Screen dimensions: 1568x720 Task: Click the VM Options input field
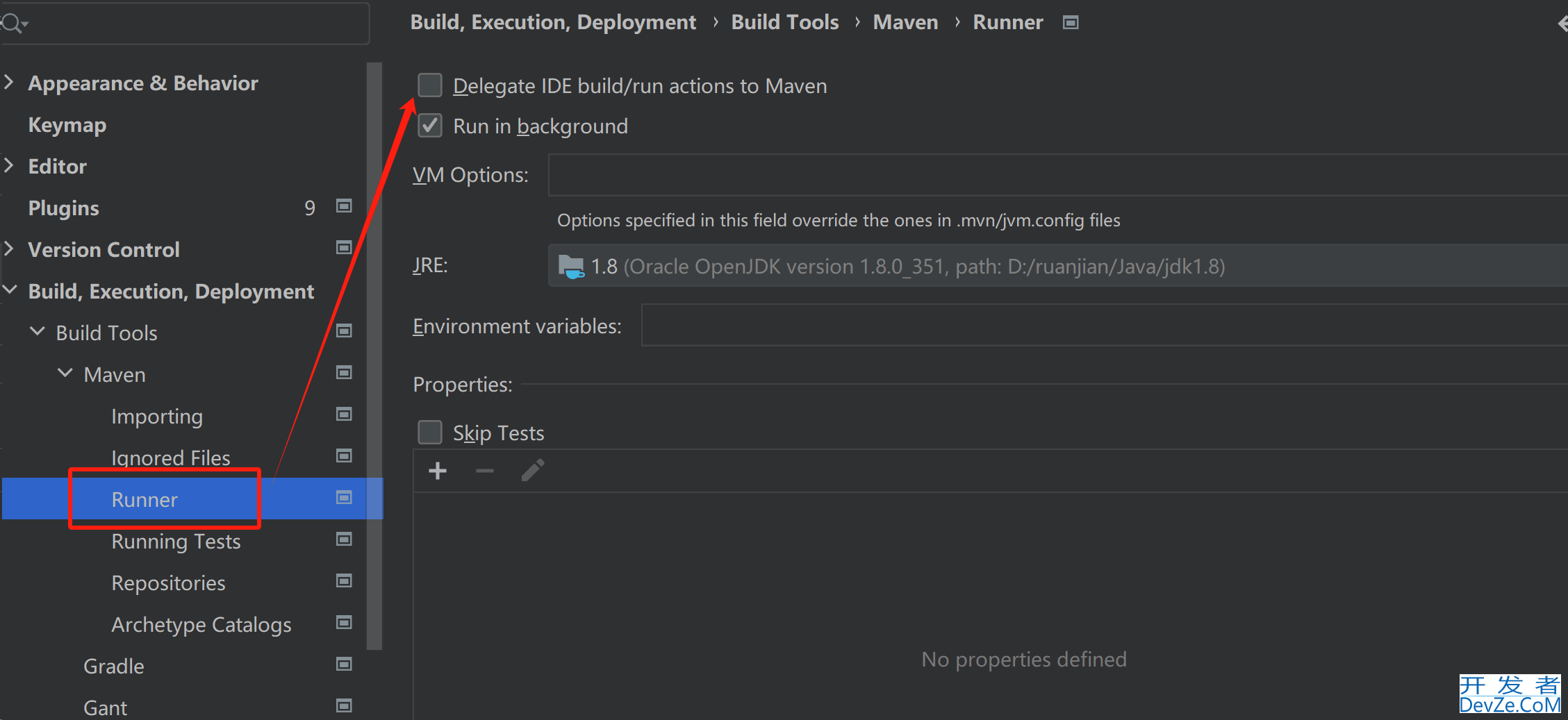(1057, 175)
